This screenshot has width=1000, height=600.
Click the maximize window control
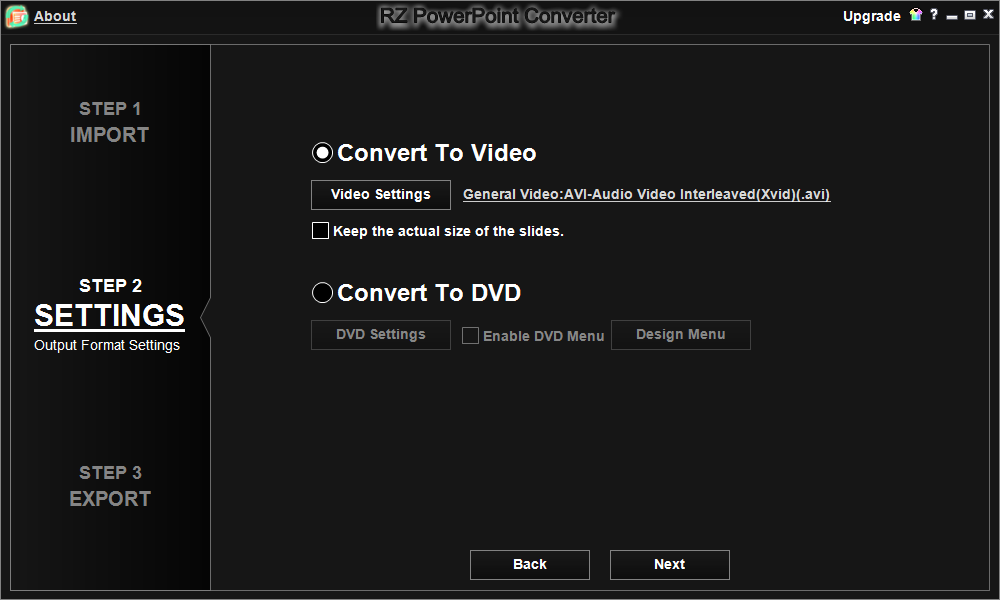coord(967,15)
